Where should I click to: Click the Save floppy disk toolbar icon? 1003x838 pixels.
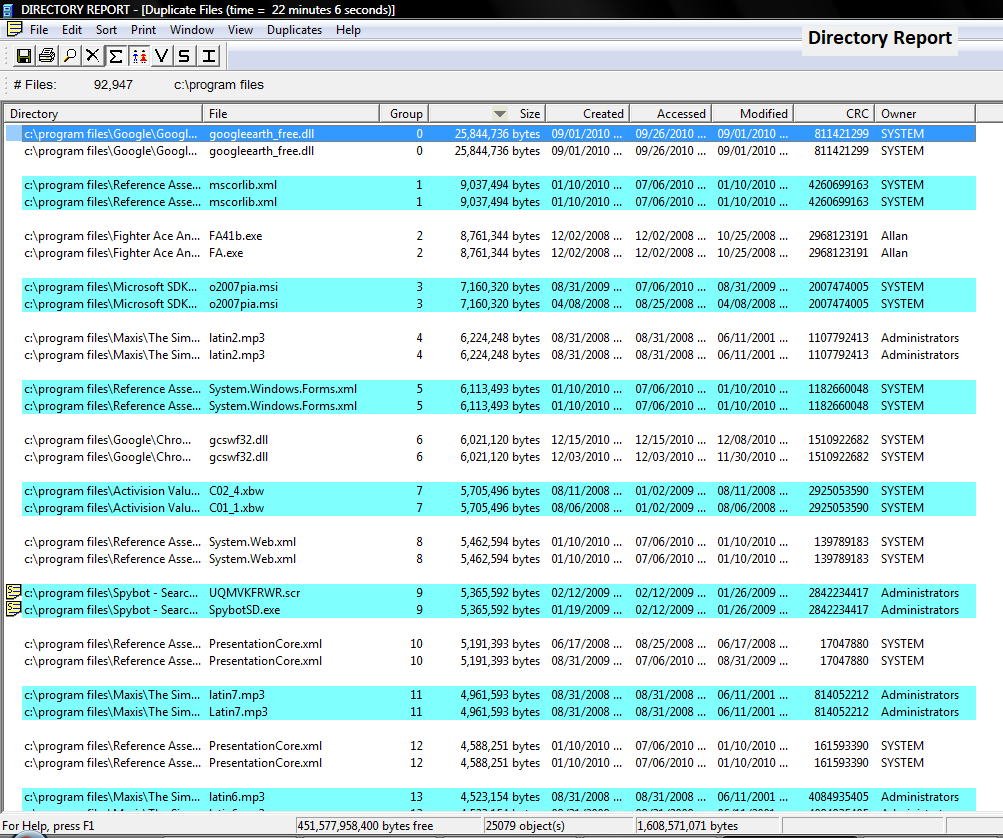click(x=24, y=56)
